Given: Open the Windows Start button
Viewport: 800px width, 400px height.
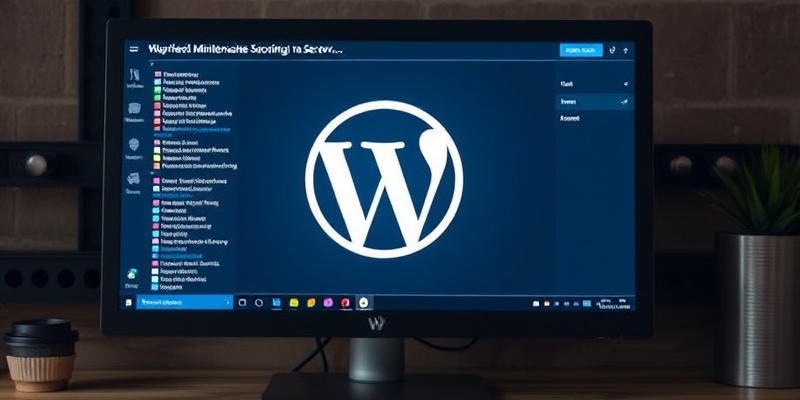Looking at the screenshot, I should point(128,303).
